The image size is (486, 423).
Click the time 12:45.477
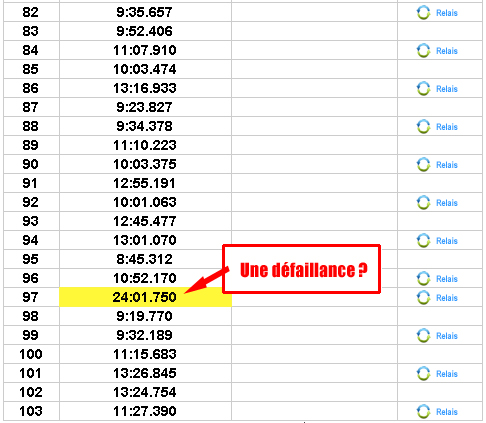click(144, 221)
